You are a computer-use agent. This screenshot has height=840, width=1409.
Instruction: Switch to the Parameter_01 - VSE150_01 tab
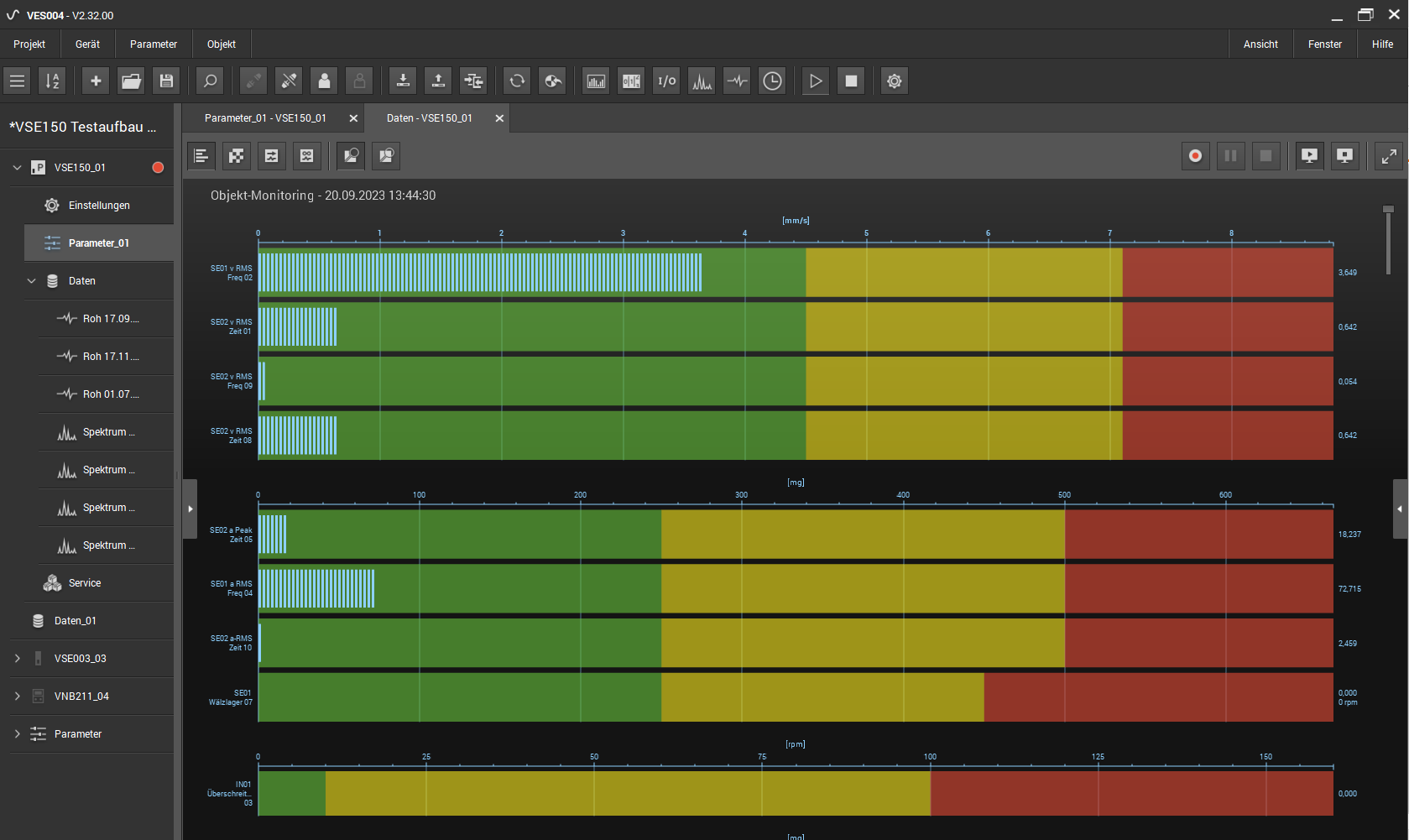click(265, 118)
